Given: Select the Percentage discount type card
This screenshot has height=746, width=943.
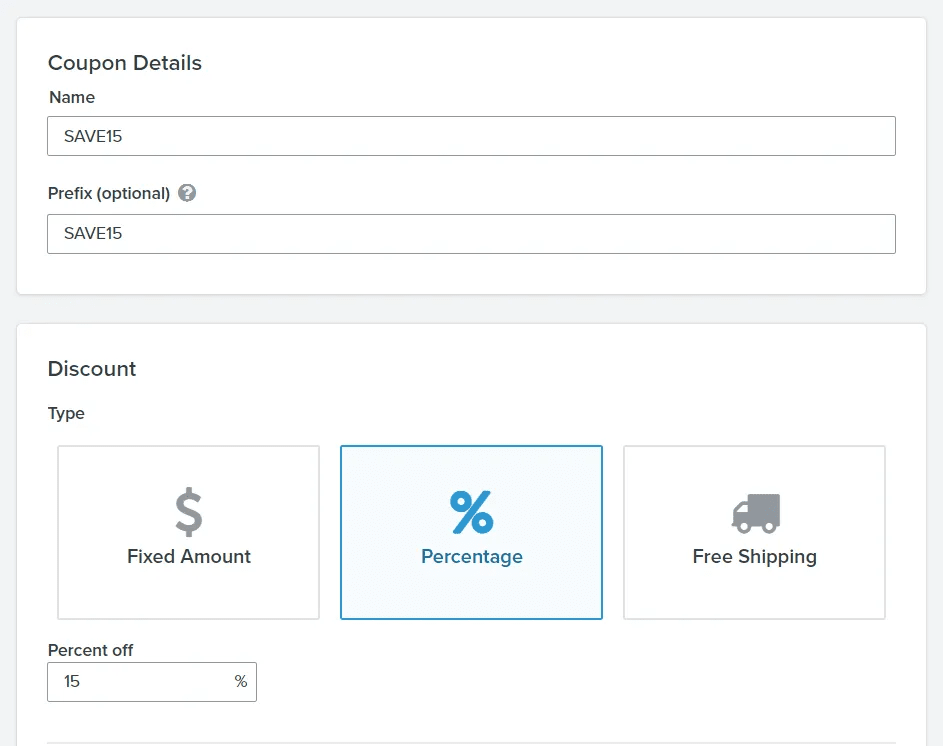Looking at the screenshot, I should point(472,532).
